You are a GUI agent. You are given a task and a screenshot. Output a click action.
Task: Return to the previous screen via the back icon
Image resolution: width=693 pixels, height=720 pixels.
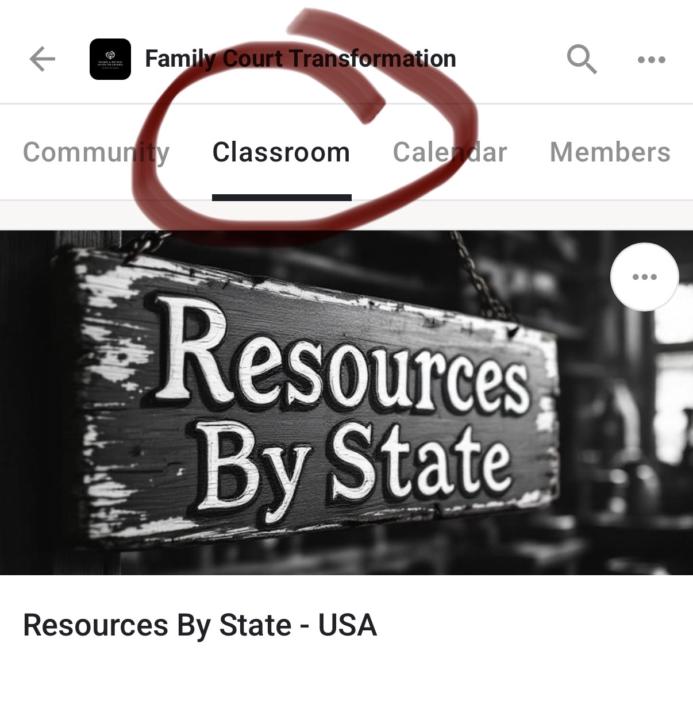42,59
